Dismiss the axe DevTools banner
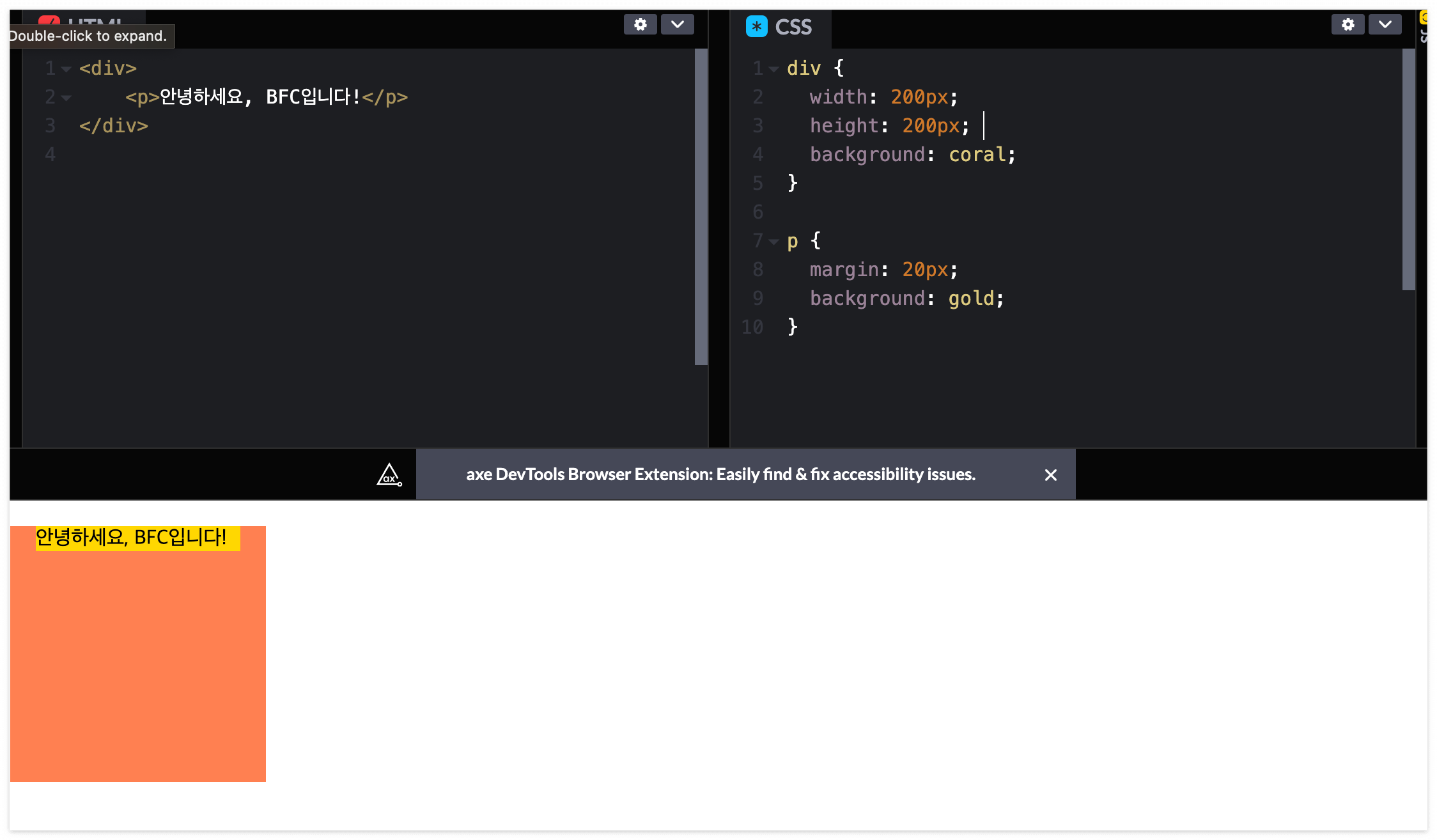The height and width of the screenshot is (840, 1437). pyautogui.click(x=1050, y=475)
